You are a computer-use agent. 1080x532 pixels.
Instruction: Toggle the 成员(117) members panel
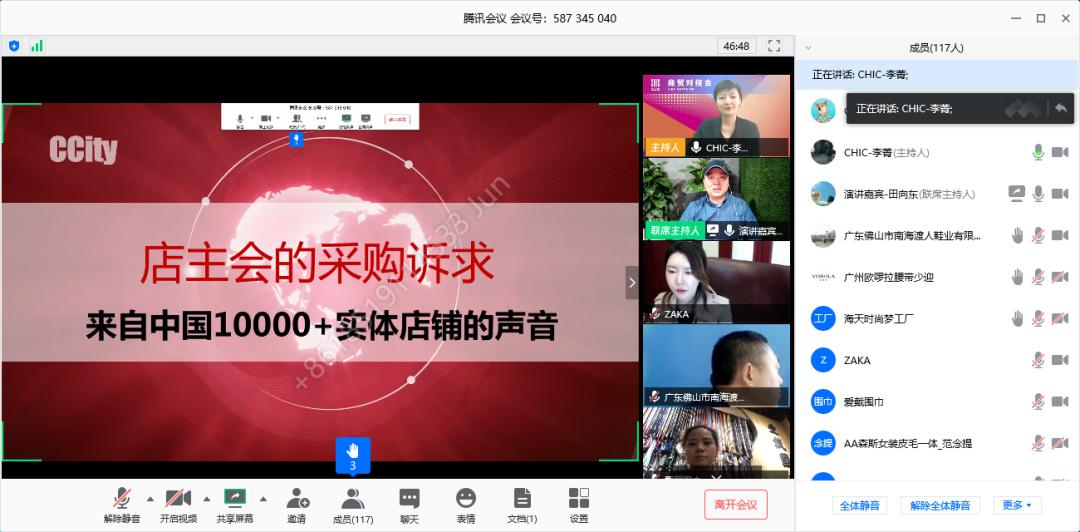[353, 505]
